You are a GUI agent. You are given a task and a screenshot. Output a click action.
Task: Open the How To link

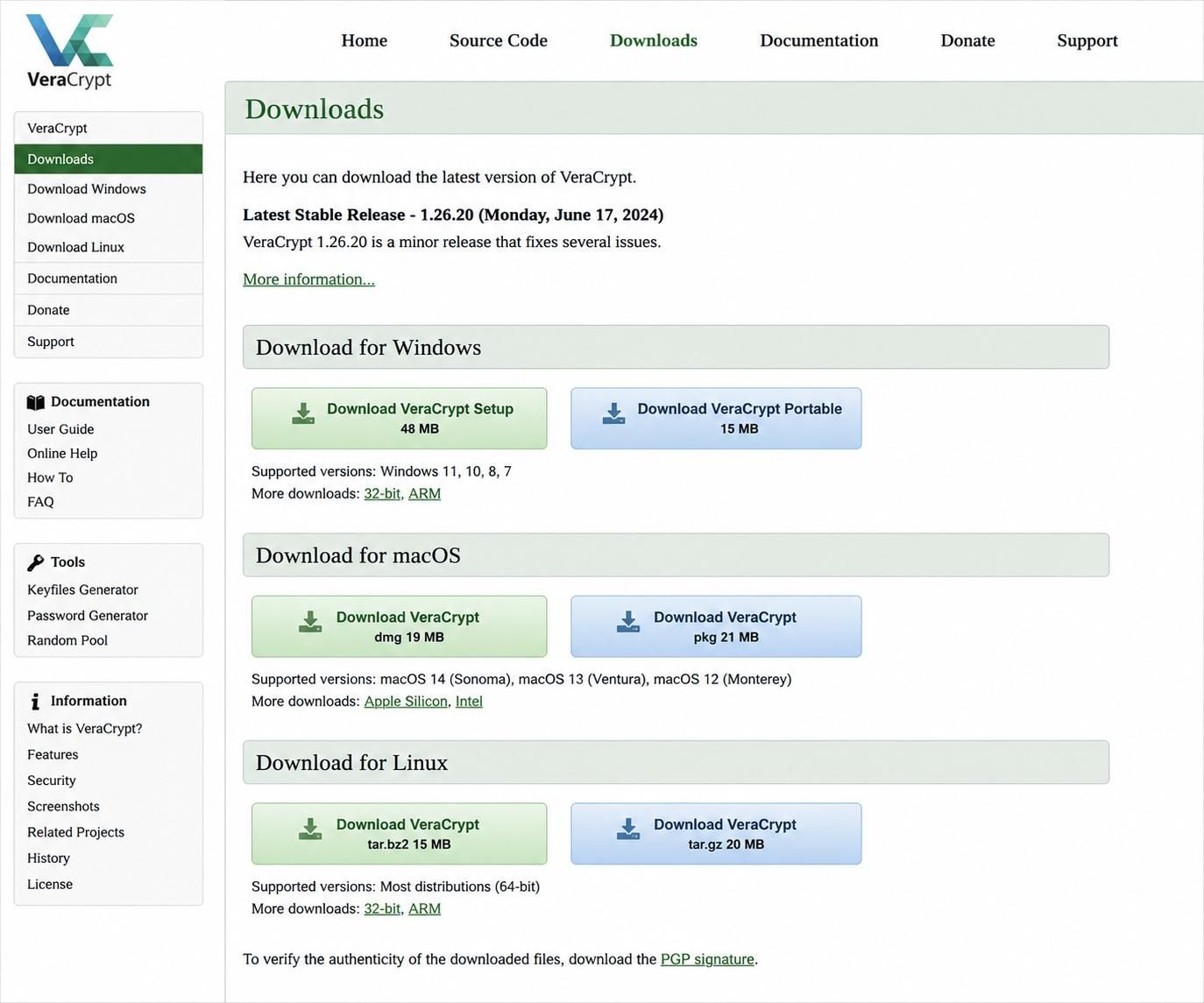[x=50, y=477]
